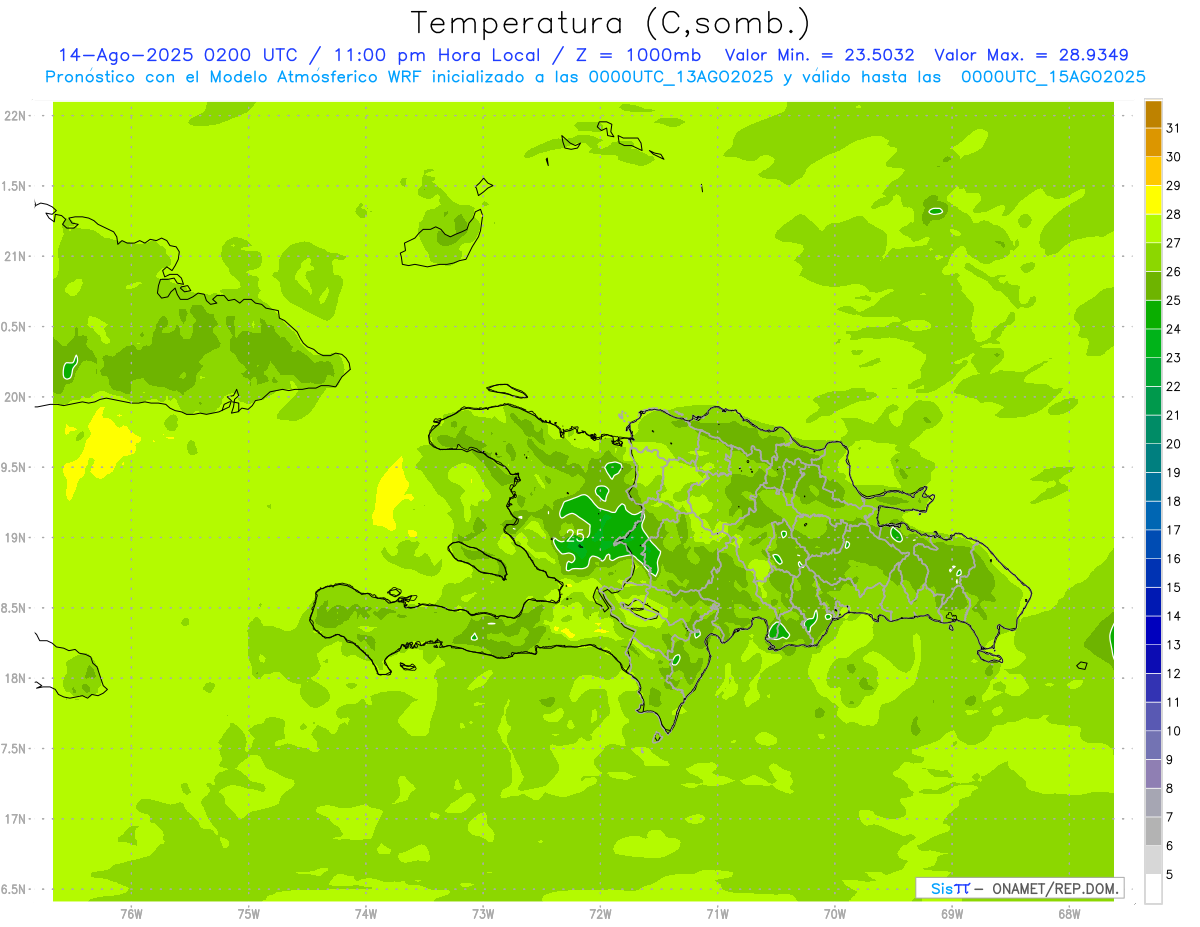Image resolution: width=1200 pixels, height=927 pixels.
Task: Click the '74W' longitude label
Action: (365, 914)
